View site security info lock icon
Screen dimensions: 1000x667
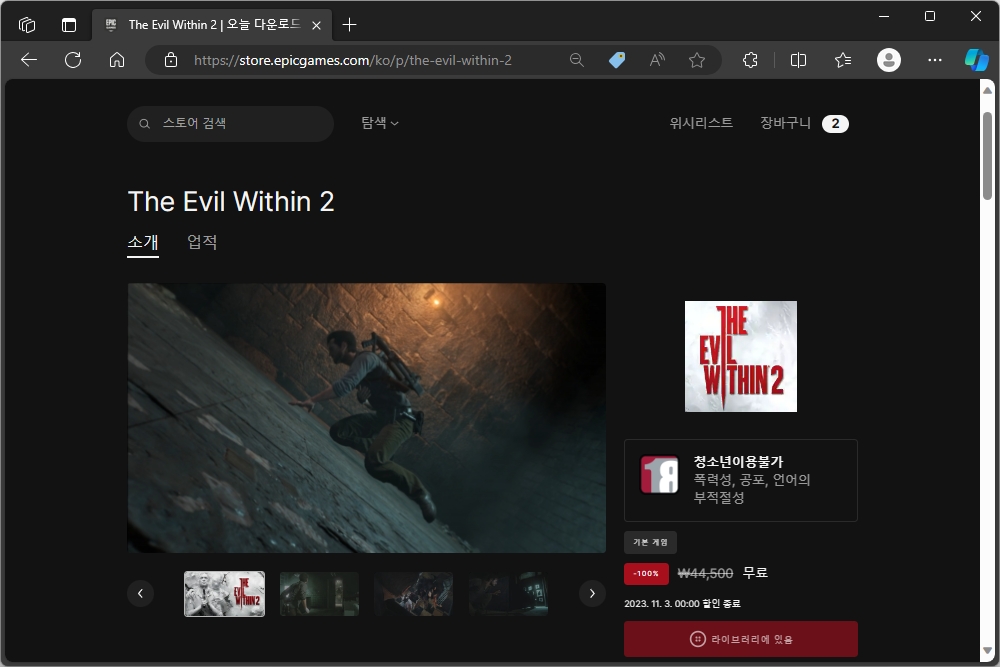(x=171, y=60)
